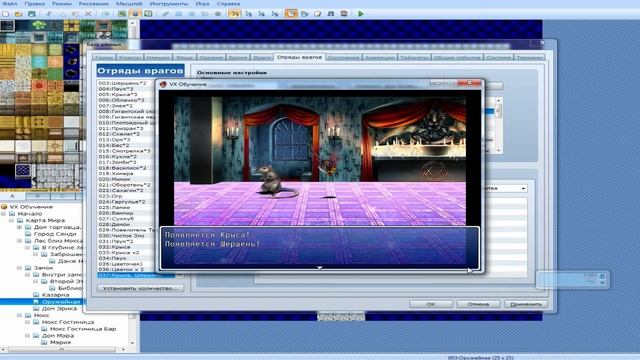Select the Казарма map in tree

click(x=56, y=295)
